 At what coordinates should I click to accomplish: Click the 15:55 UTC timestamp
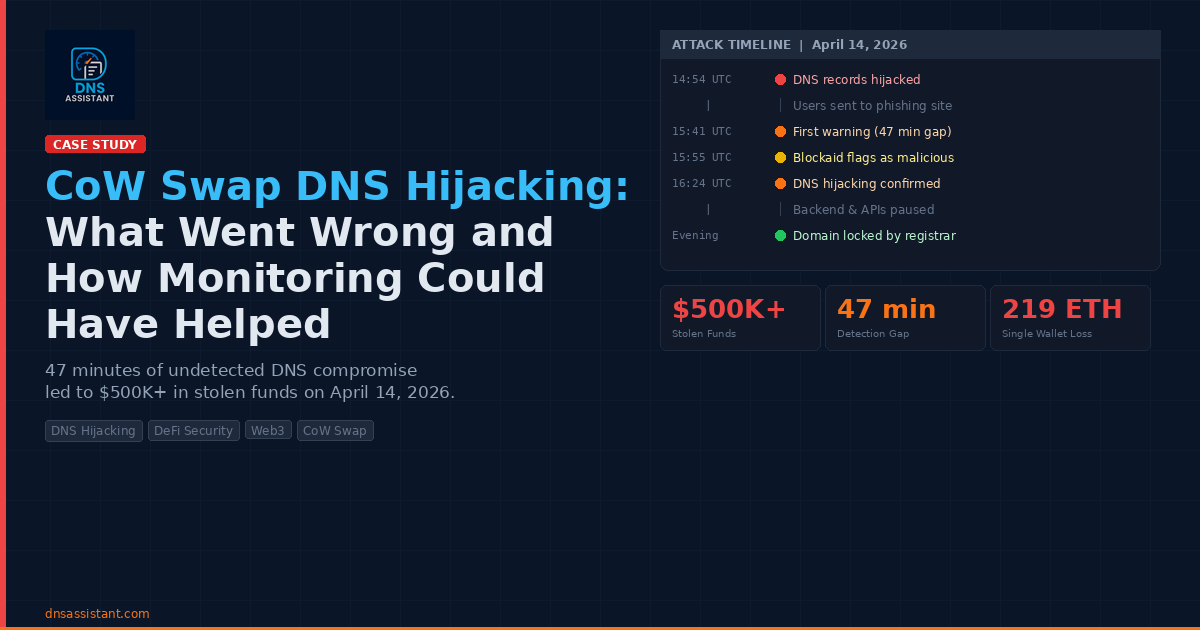click(701, 158)
